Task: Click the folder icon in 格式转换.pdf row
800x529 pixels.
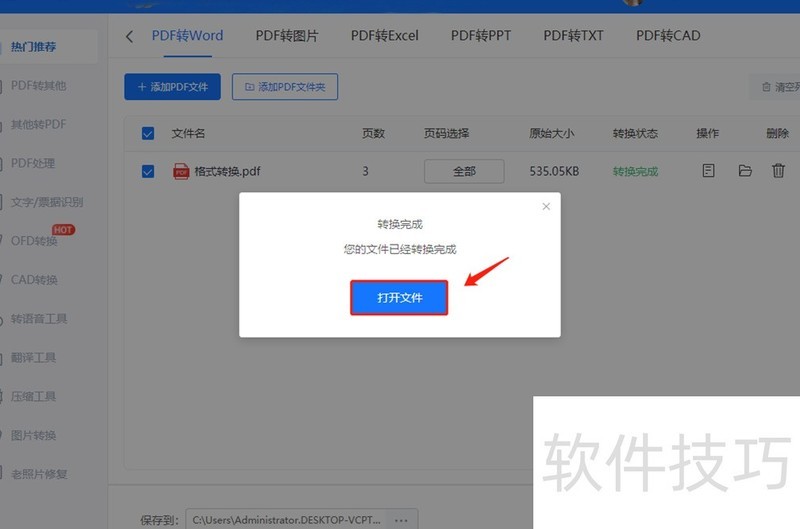Action: click(x=745, y=170)
